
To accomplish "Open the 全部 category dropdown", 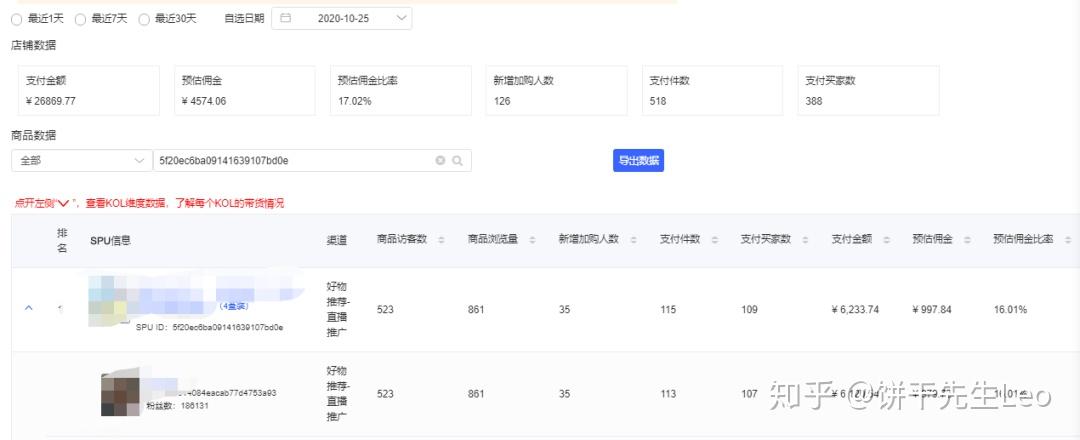I will pos(82,160).
